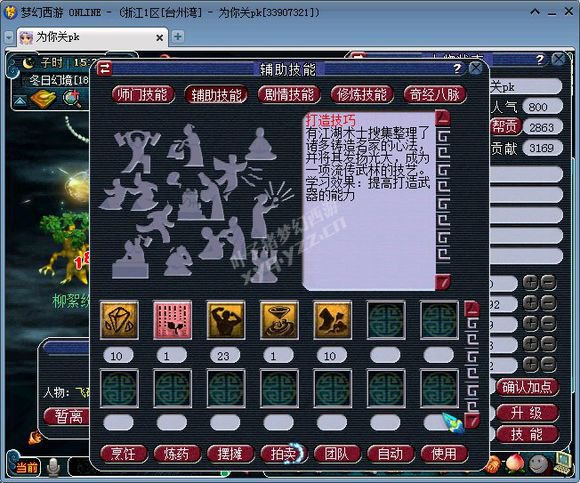Click the smiley face icon in bottom bar
The height and width of the screenshot is (483, 580).
(538, 463)
